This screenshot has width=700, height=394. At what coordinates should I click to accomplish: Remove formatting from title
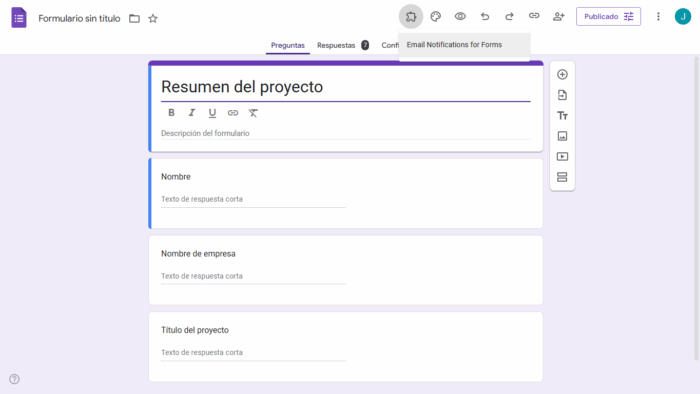pos(253,113)
